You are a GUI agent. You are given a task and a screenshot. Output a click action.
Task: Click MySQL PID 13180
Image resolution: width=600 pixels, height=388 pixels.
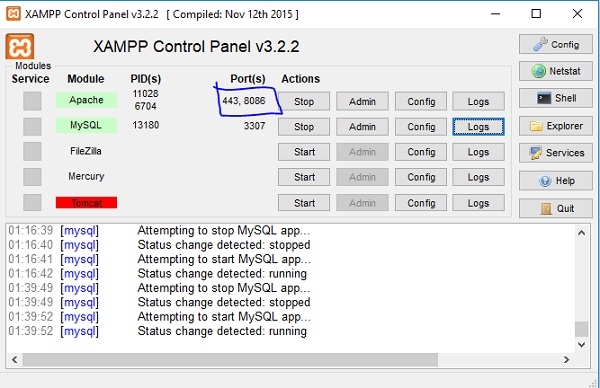pos(145,125)
